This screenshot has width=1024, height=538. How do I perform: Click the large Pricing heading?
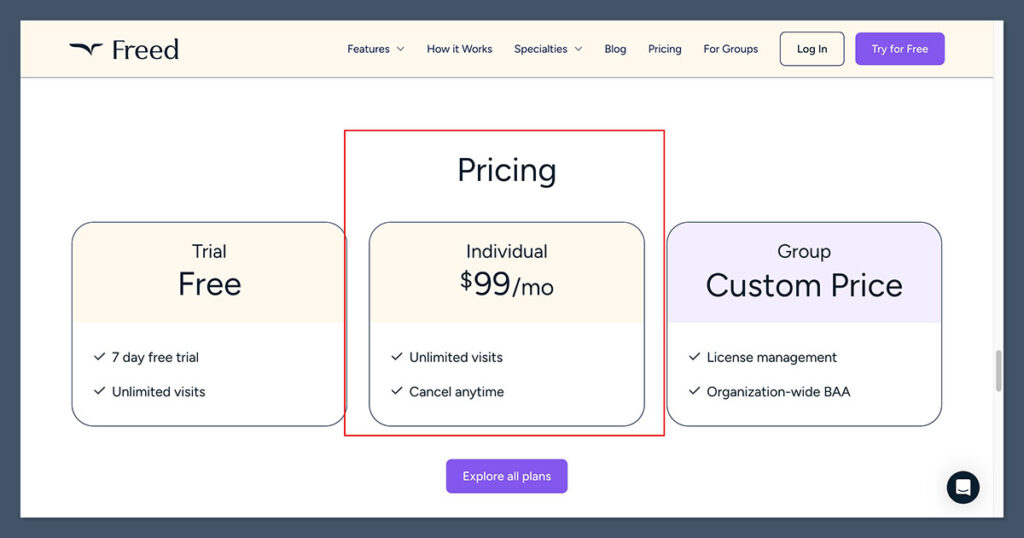[x=507, y=170]
